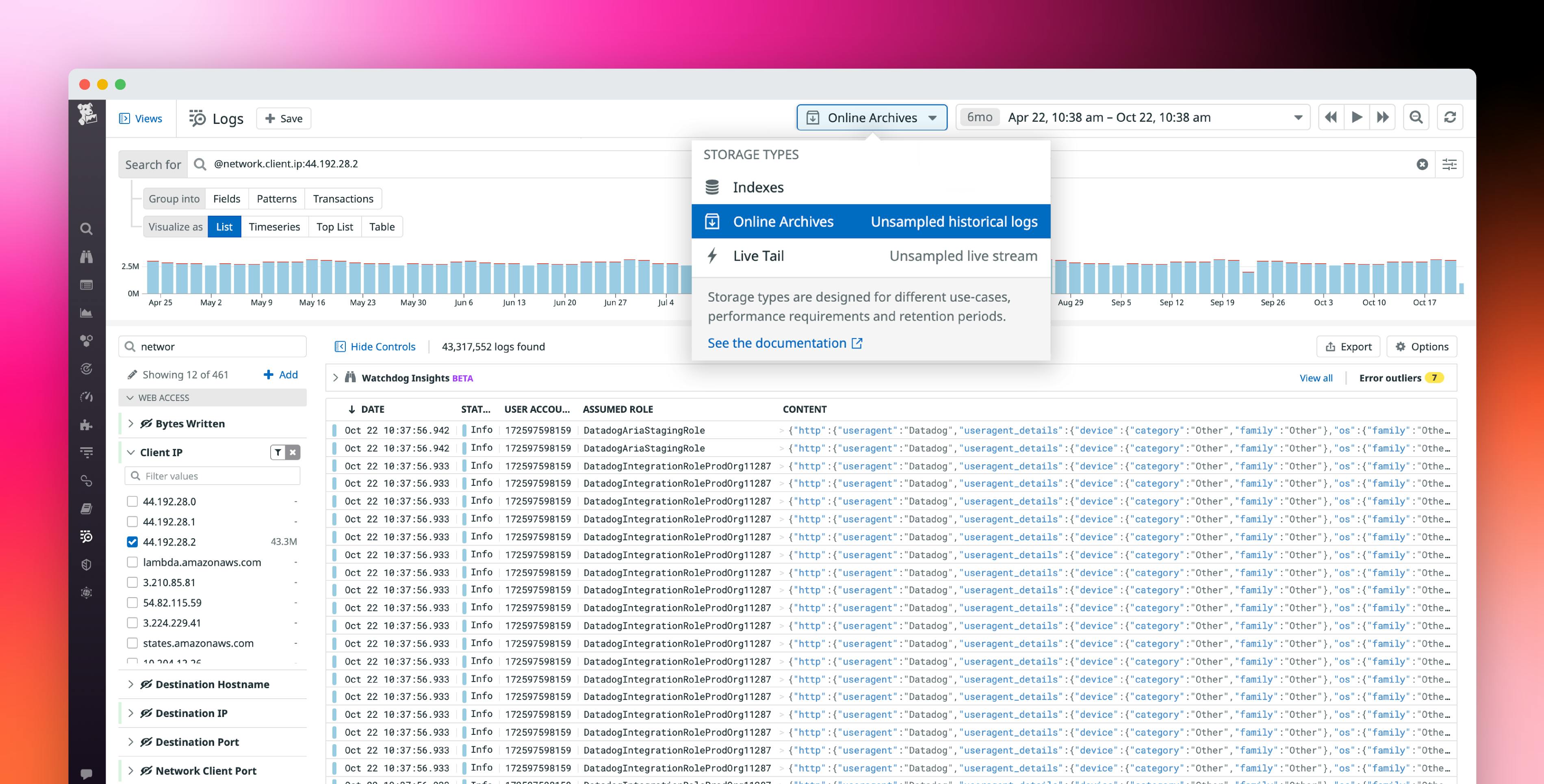Select the Patterns grouping option

pos(276,198)
